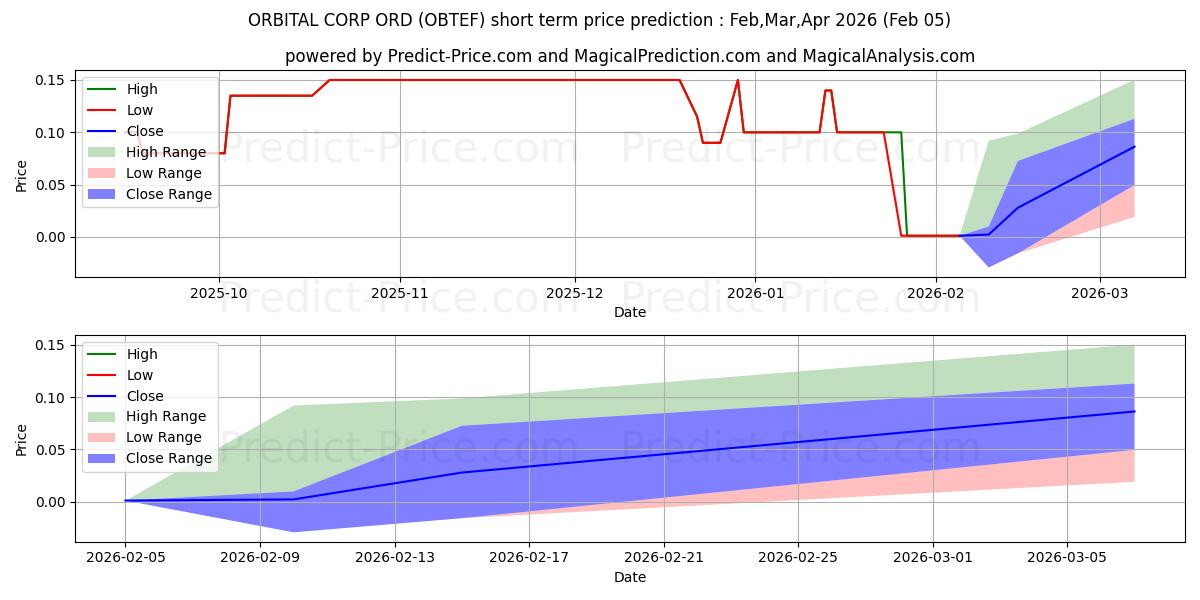Click the Close Range swatch in bottom legend
Viewport: 1200px width, 600px height.
(x=104, y=459)
